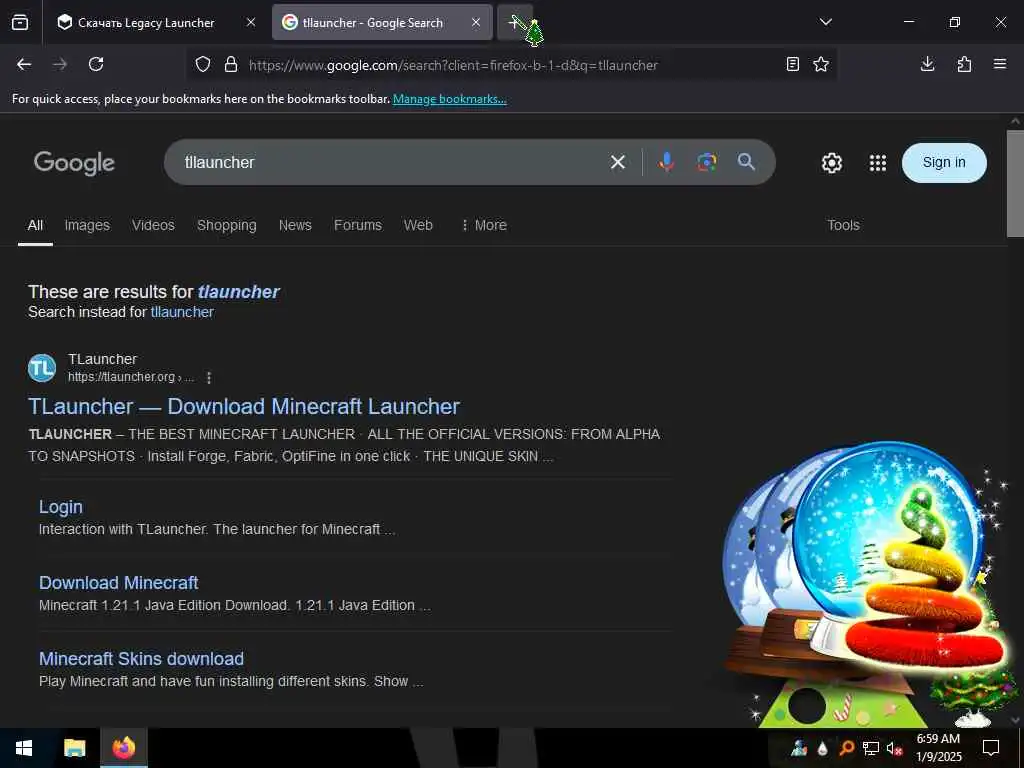Switch to Скачать Legacy Launcher tab
This screenshot has height=768, width=1024.
click(x=146, y=22)
